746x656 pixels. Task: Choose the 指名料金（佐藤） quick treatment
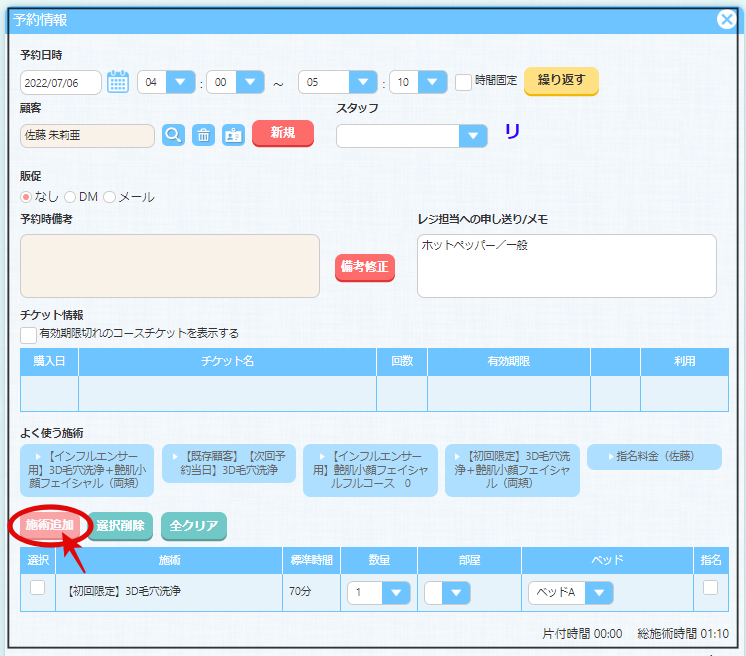(x=654, y=457)
